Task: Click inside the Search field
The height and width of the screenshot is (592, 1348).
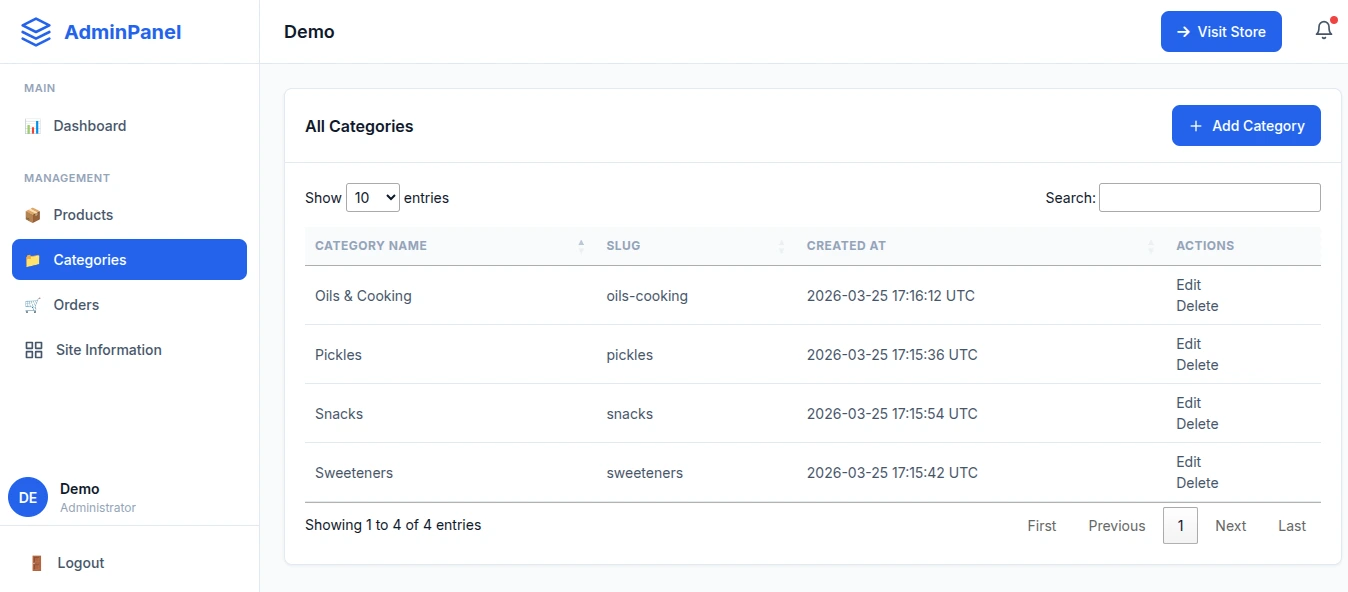Action: click(1209, 197)
